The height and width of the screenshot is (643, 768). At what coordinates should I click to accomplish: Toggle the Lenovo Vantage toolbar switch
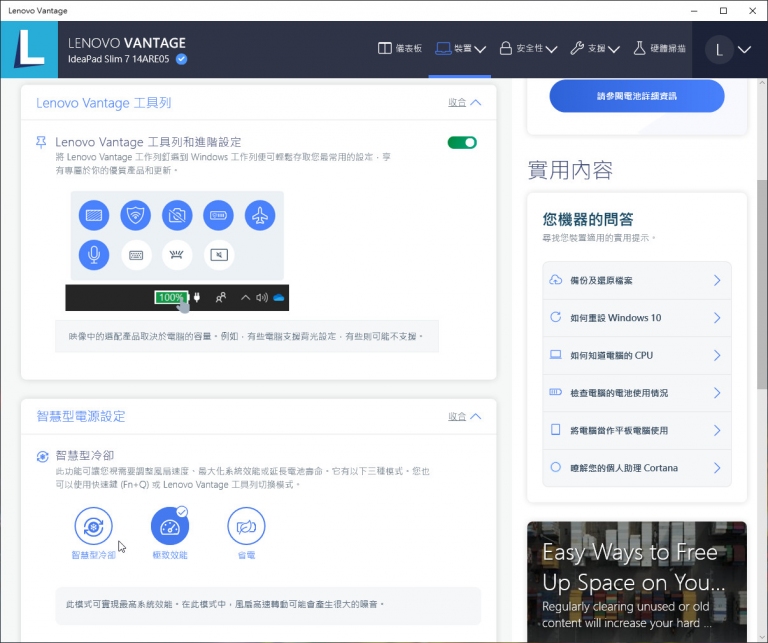click(x=462, y=143)
